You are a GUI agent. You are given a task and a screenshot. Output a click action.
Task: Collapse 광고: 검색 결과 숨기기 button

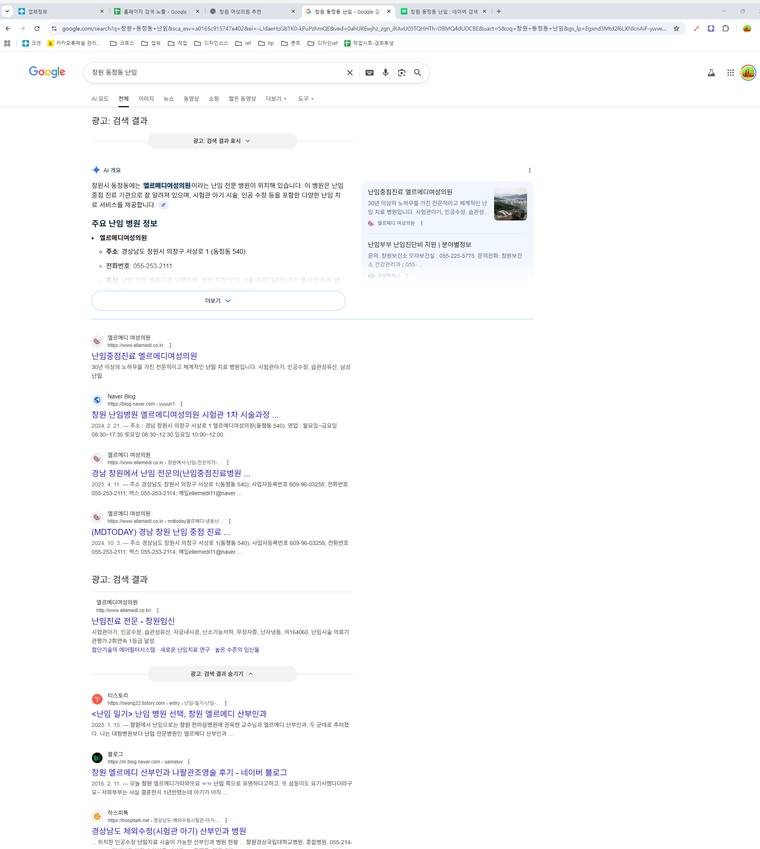[222, 674]
